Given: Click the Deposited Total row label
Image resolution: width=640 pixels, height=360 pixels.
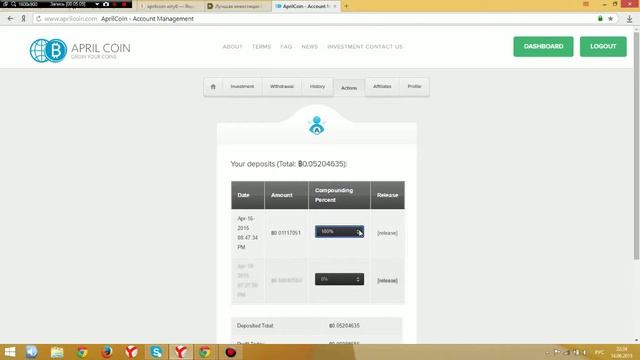Looking at the screenshot, I should pyautogui.click(x=255, y=326).
